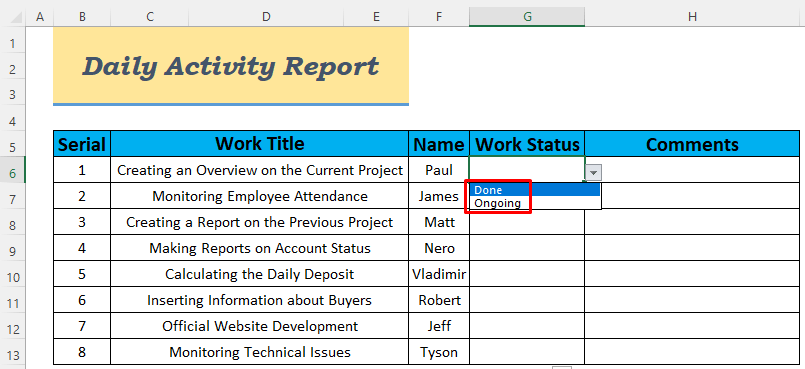Click the empty Work Status cell for Tyson
805x369 pixels.
tap(527, 352)
